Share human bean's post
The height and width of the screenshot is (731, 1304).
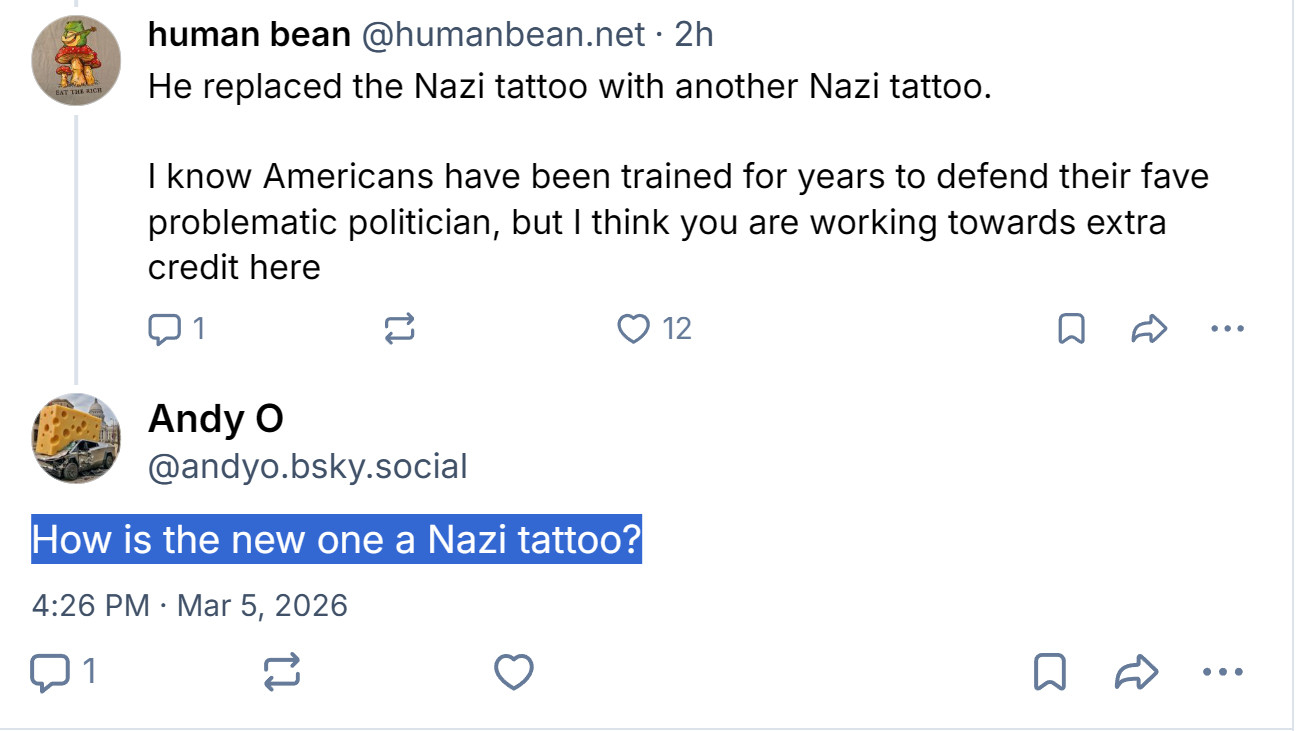tap(1150, 328)
